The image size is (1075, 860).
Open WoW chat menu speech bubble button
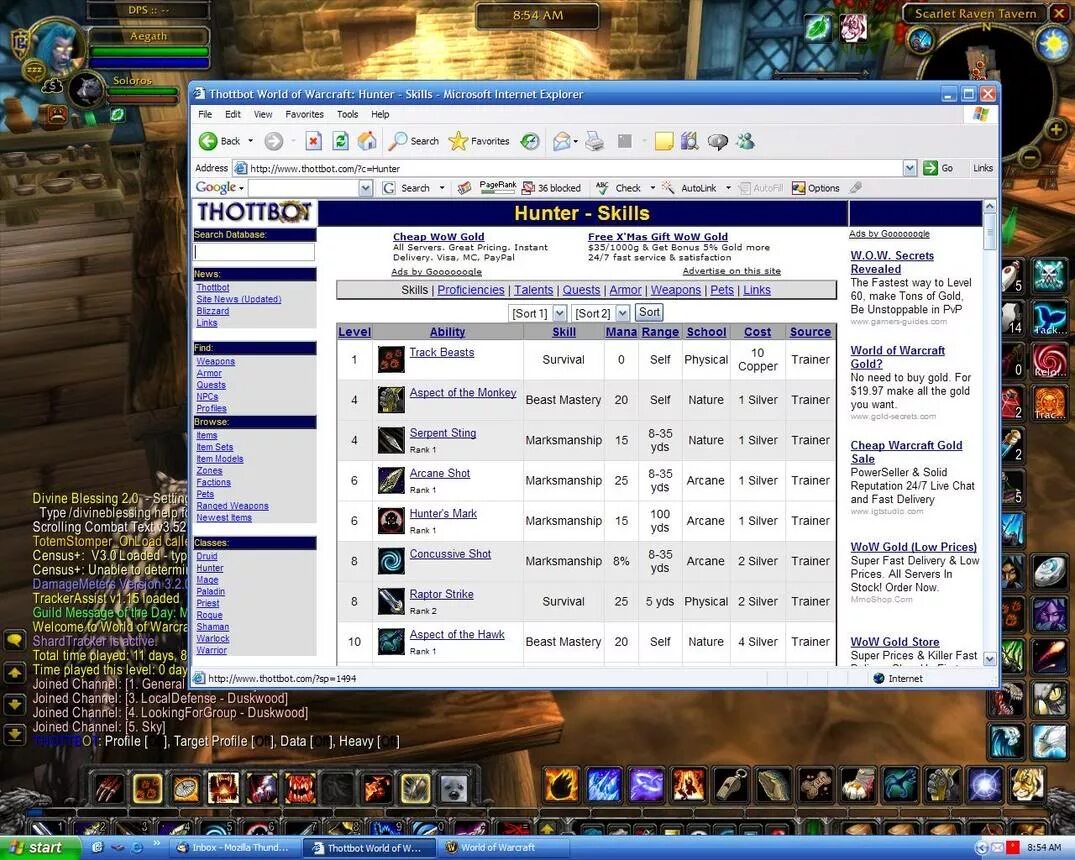[14, 641]
